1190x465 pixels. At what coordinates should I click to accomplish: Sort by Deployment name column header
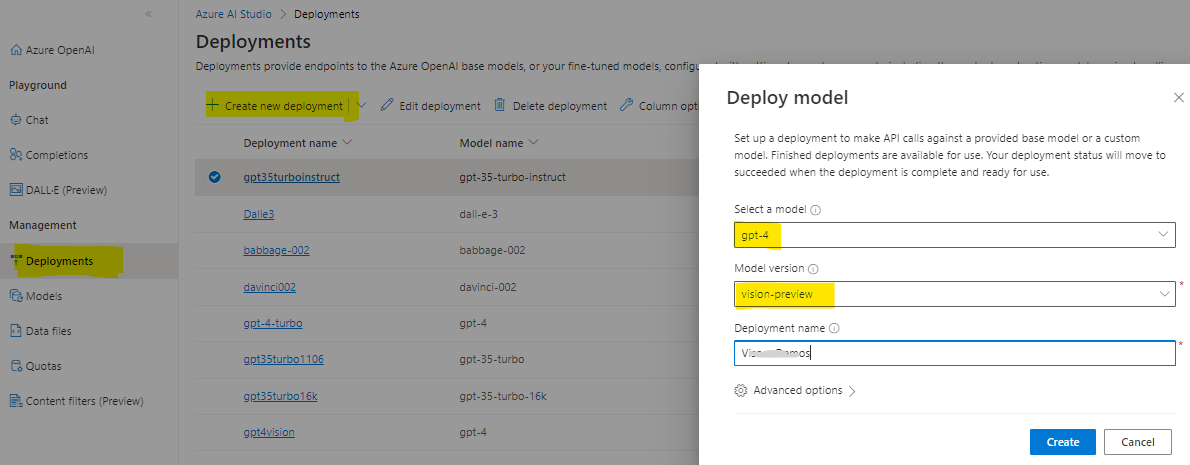(298, 143)
